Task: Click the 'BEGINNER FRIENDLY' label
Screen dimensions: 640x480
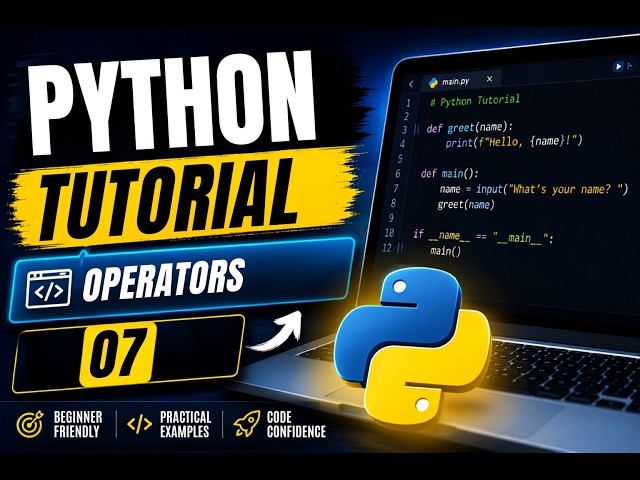Action: (78, 424)
